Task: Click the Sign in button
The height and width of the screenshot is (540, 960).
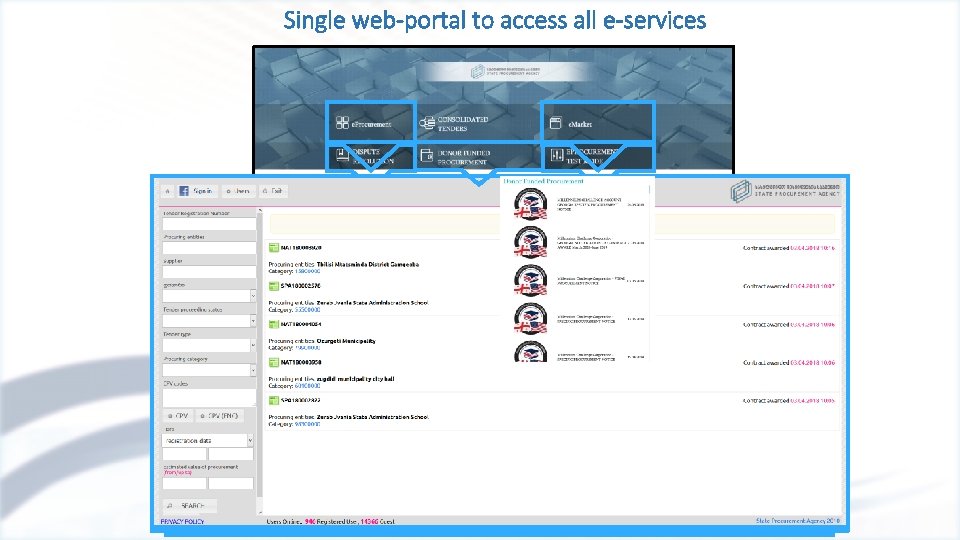Action: pyautogui.click(x=196, y=191)
